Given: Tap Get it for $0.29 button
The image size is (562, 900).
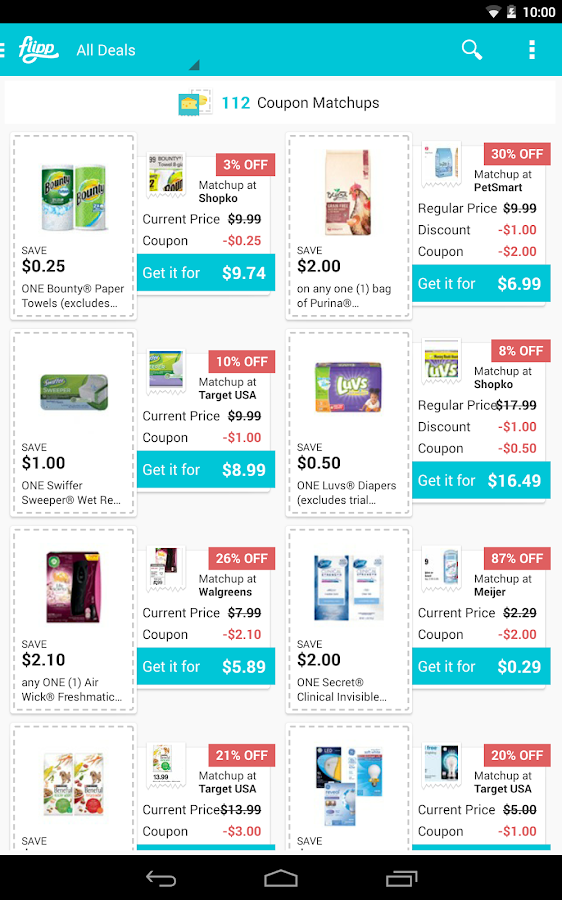Looking at the screenshot, I should click(x=481, y=666).
